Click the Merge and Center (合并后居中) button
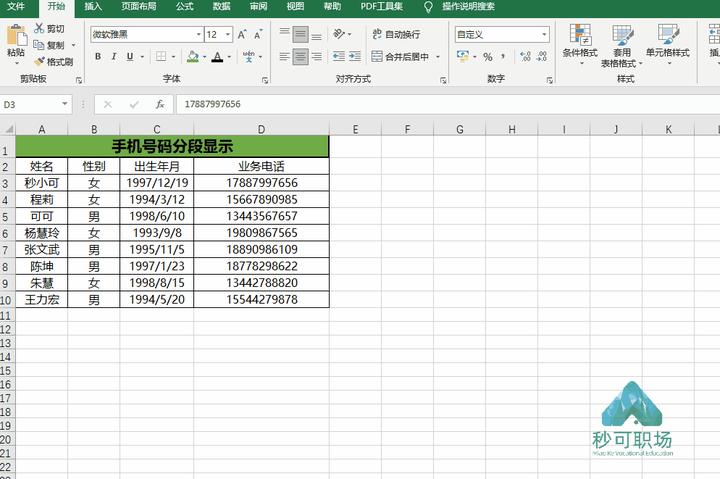This screenshot has height=479, width=720. [x=400, y=56]
